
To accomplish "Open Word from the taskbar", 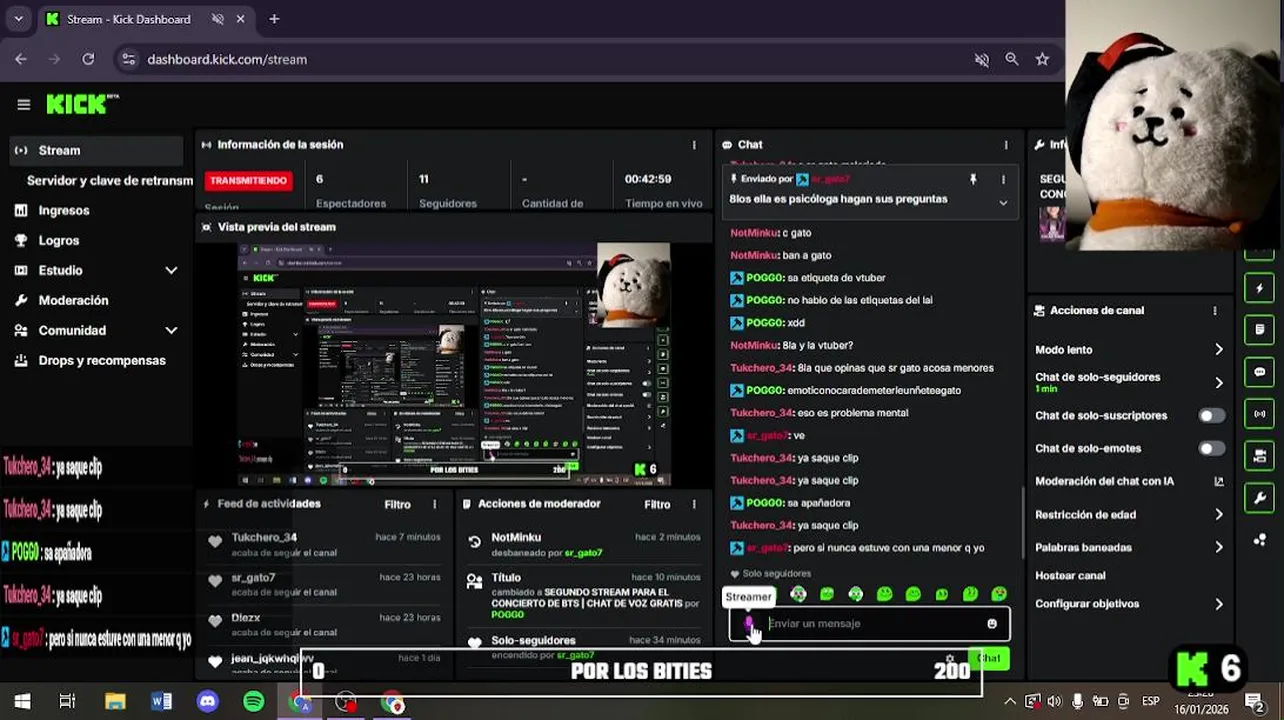I will (x=161, y=702).
